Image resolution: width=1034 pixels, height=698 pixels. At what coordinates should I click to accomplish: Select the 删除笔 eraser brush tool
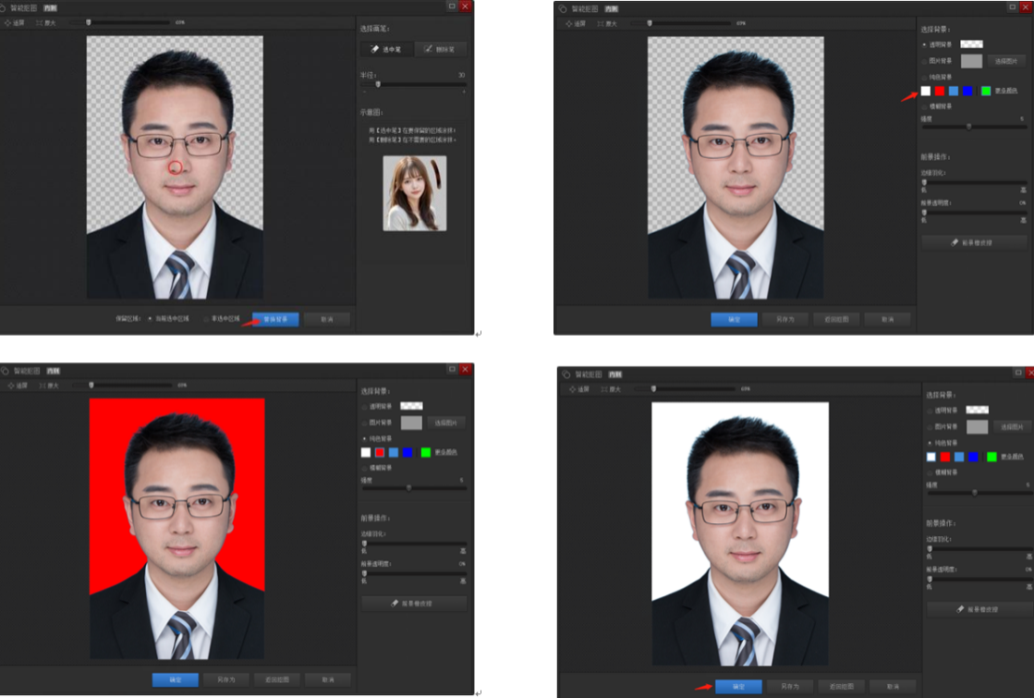point(440,48)
